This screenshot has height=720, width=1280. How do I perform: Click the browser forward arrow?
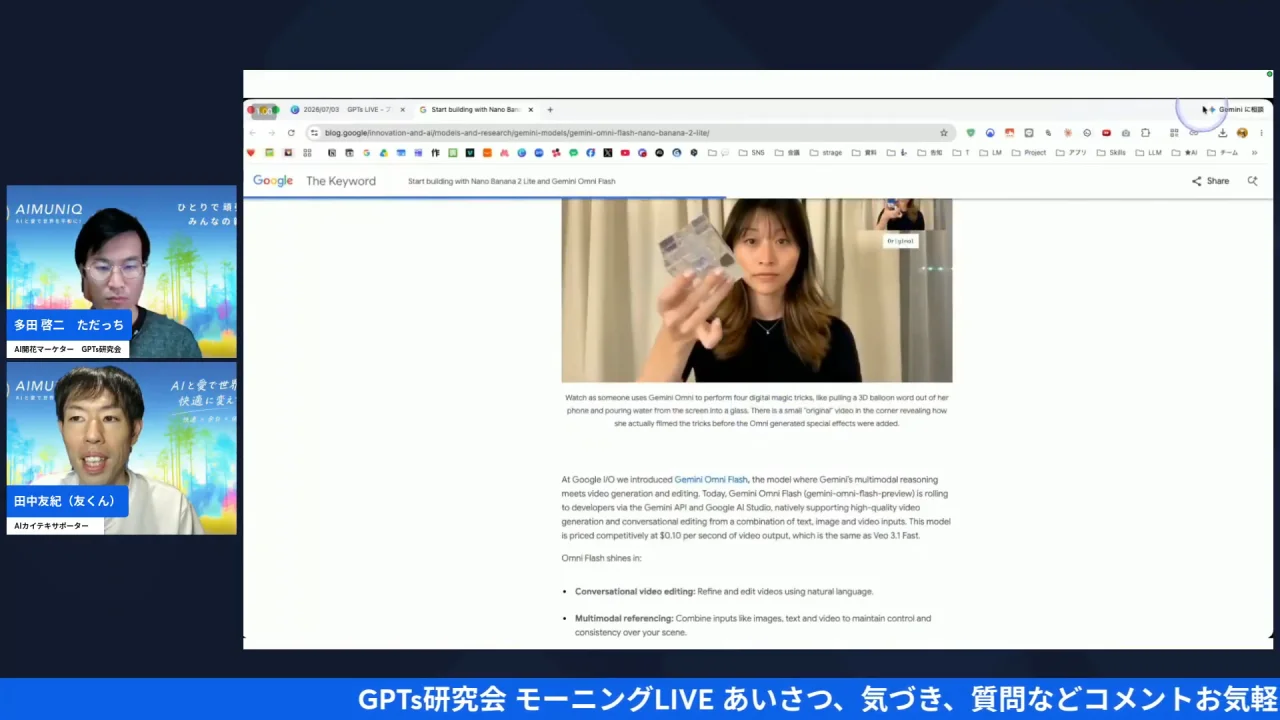pyautogui.click(x=270, y=133)
